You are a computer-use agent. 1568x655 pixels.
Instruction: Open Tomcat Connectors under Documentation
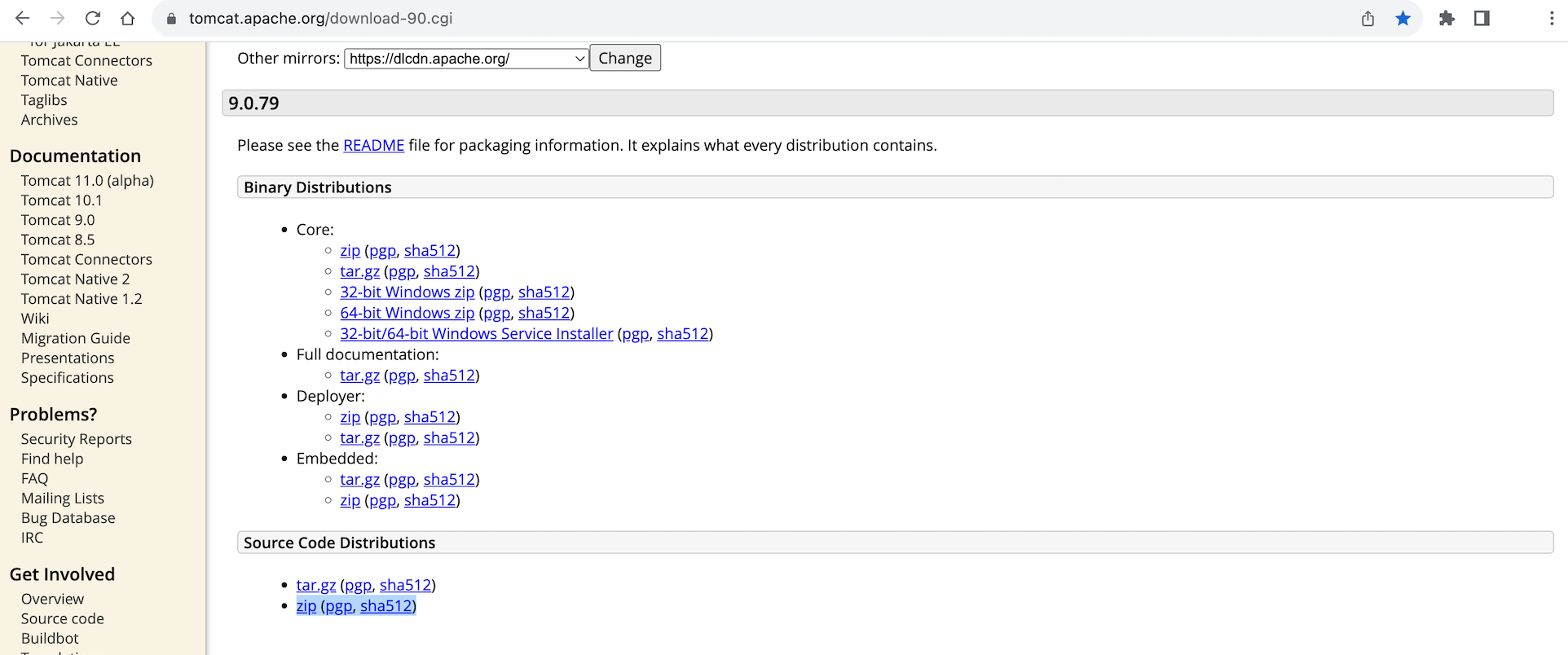click(86, 260)
